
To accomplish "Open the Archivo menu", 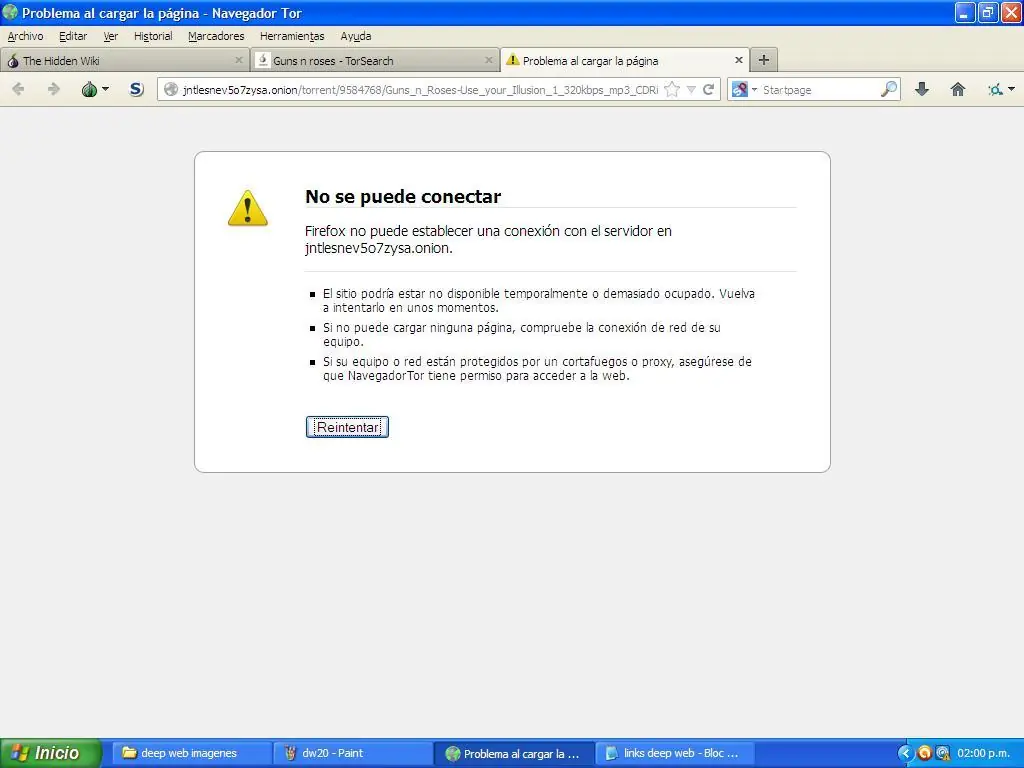I will tap(25, 36).
